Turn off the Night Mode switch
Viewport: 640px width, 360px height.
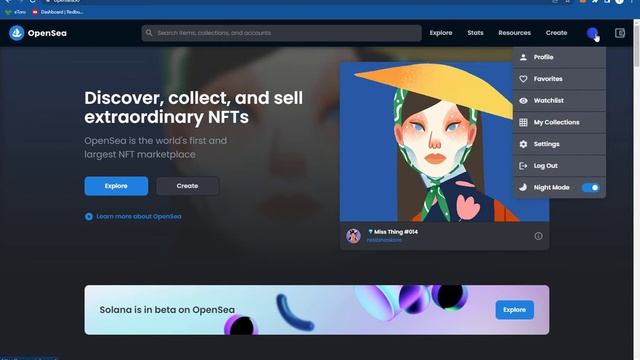tap(591, 187)
